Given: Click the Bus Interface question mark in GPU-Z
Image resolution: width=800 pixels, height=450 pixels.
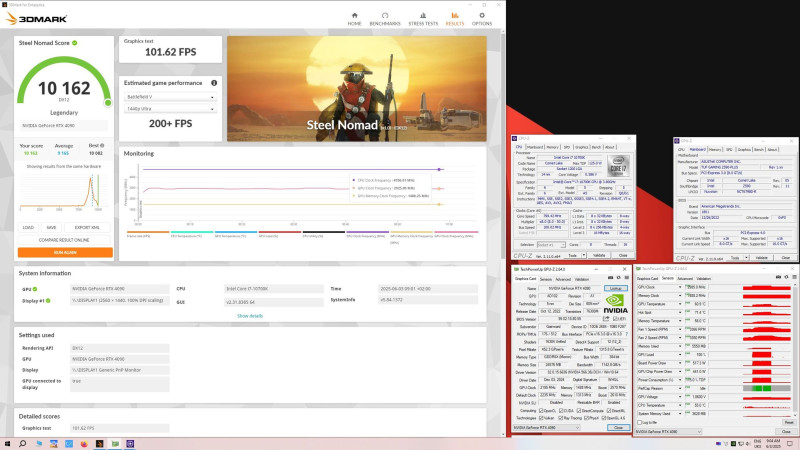Looking at the screenshot, I should coord(627,334).
